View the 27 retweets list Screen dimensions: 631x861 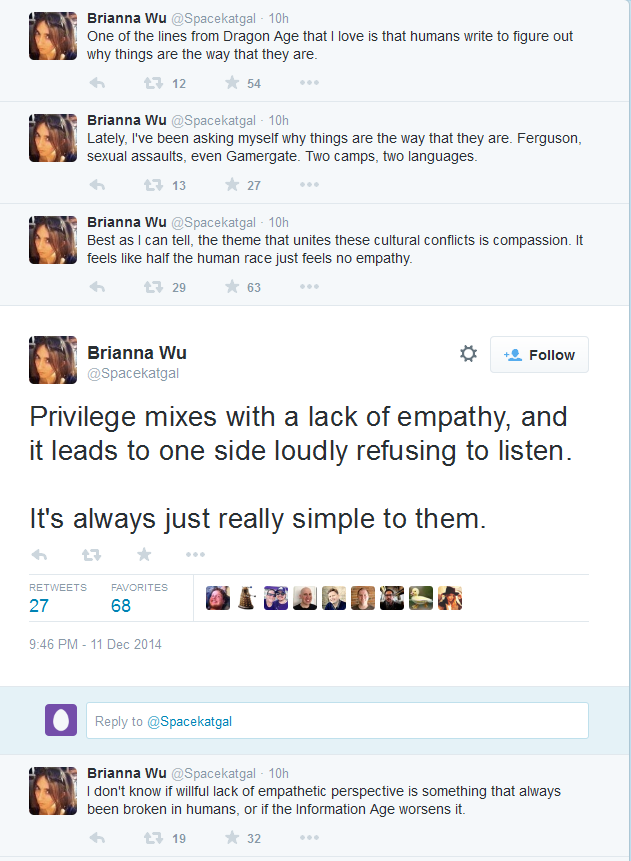pos(58,598)
